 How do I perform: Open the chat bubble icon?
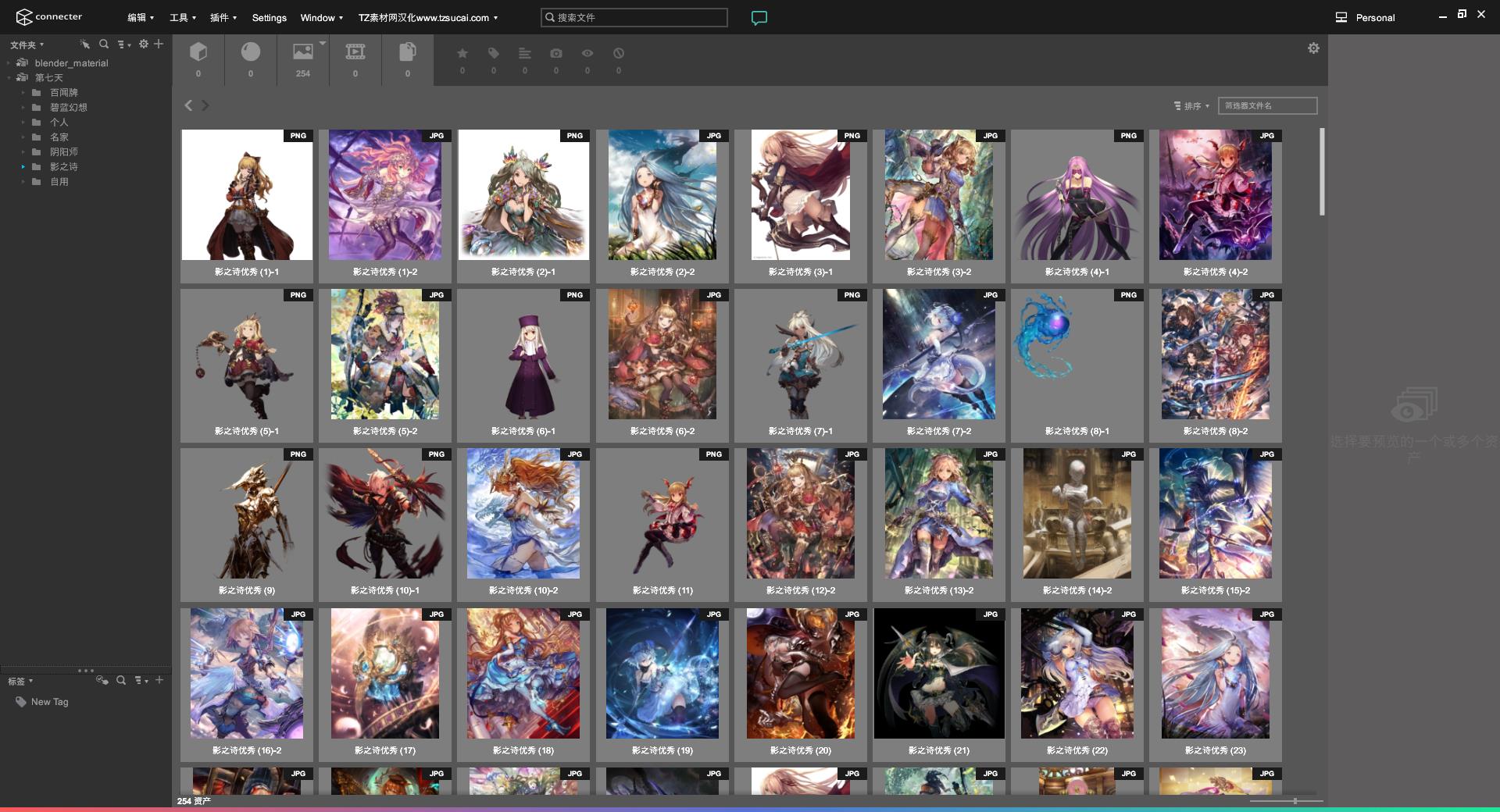759,17
